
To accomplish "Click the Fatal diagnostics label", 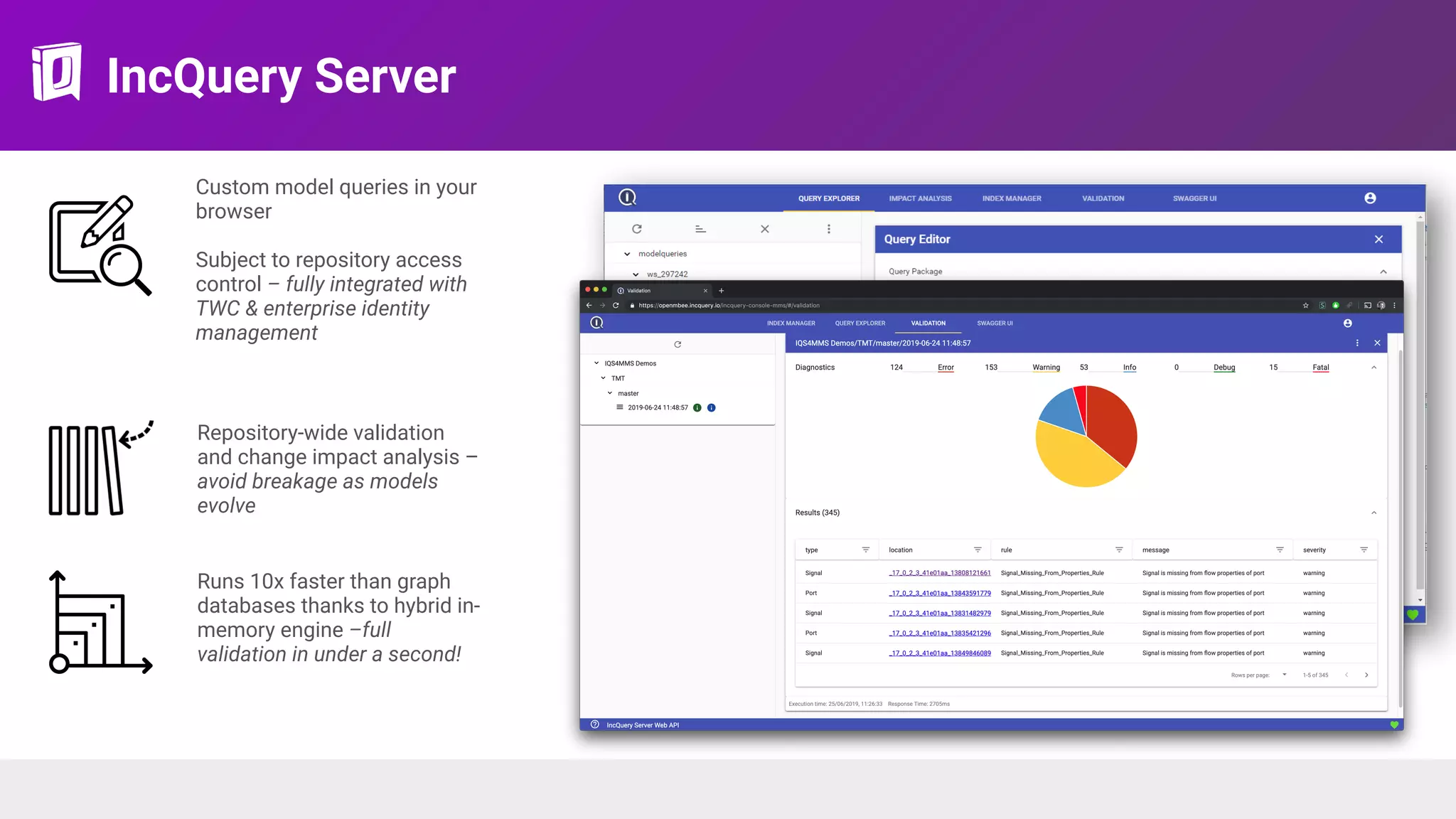I will pos(1320,368).
